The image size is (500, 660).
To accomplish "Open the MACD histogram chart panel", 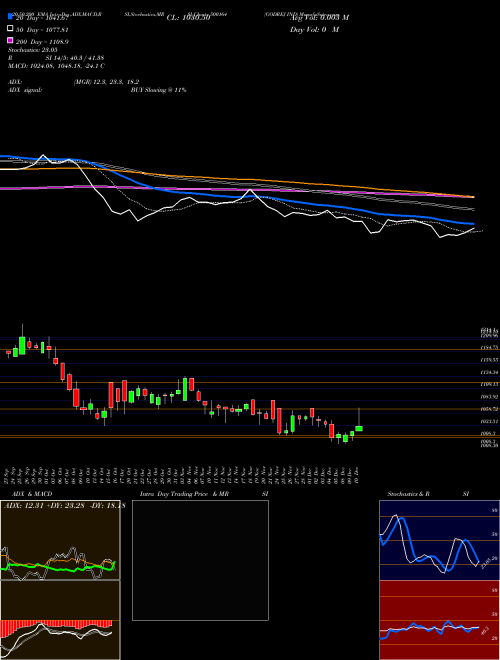I will click(x=60, y=620).
